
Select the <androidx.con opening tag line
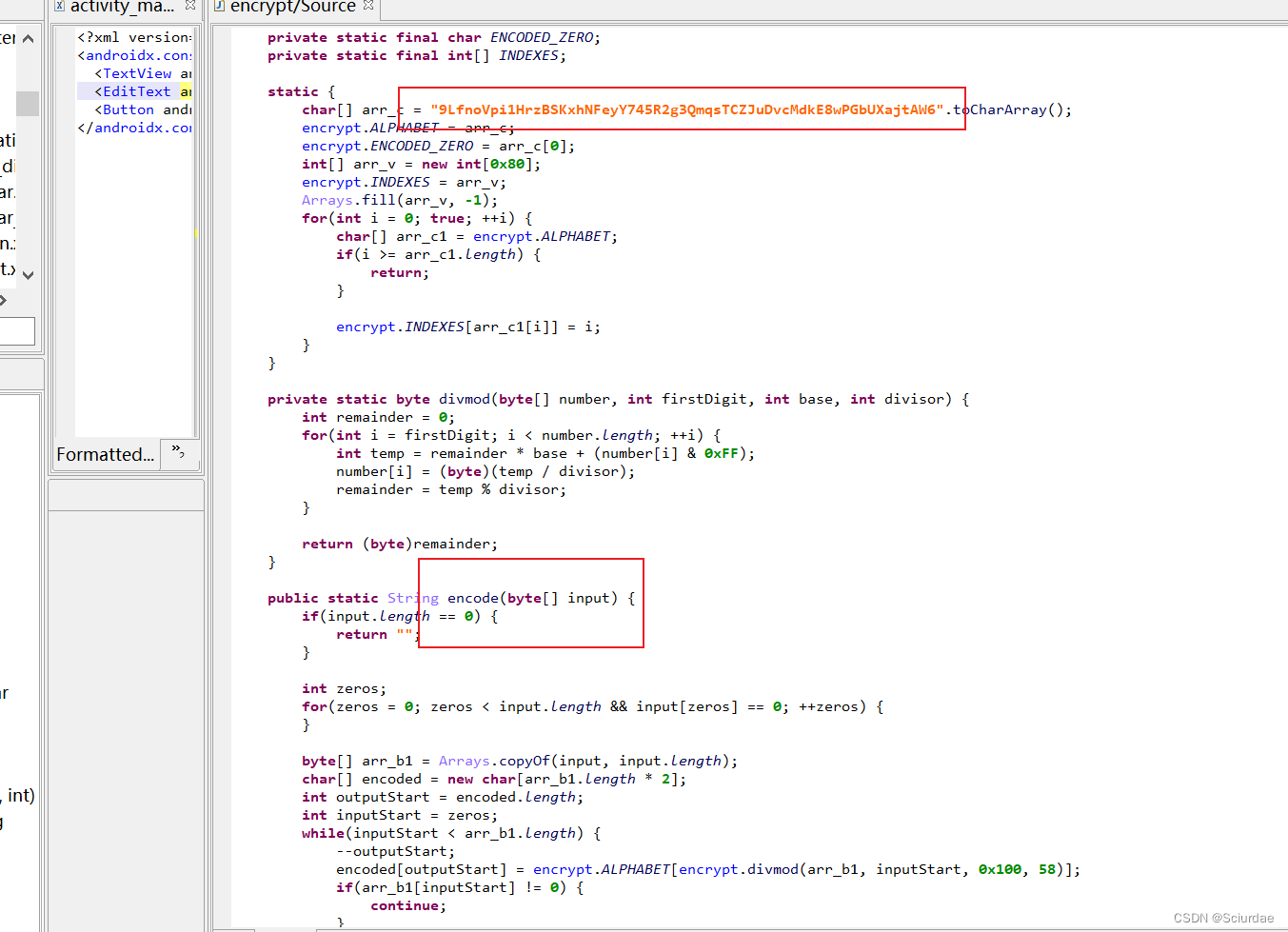click(134, 55)
